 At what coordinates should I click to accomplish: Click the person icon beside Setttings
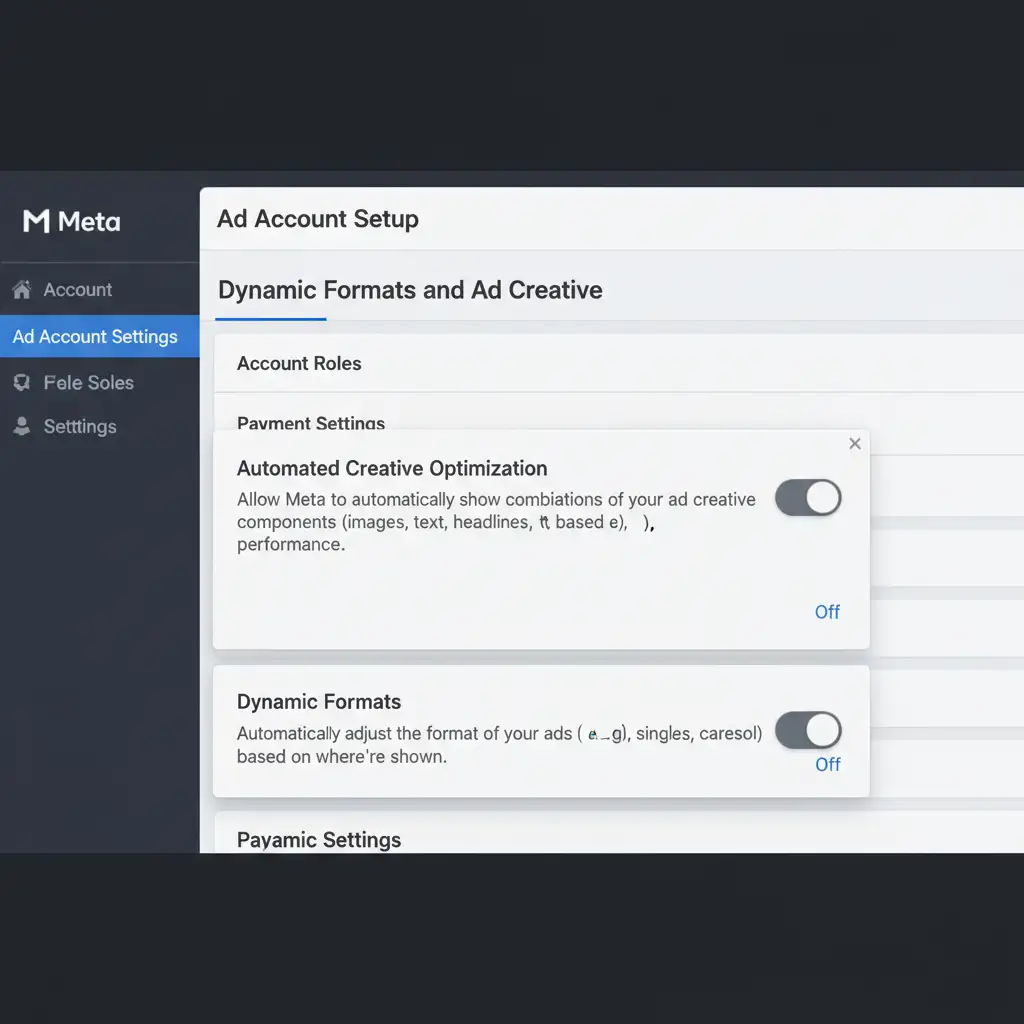pyautogui.click(x=21, y=426)
